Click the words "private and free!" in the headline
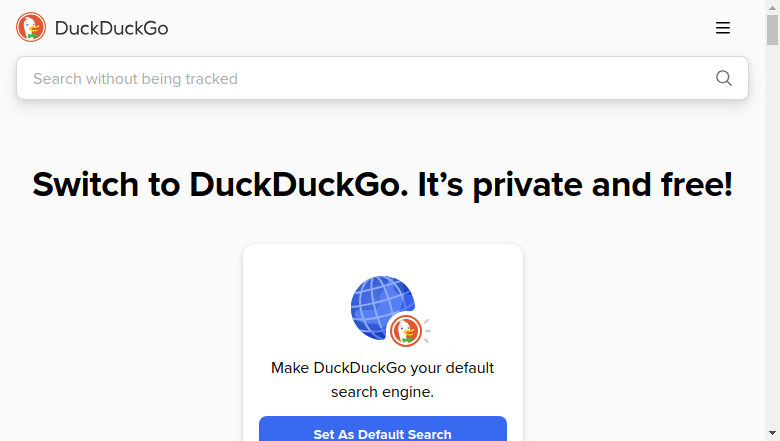The image size is (780, 441). click(602, 185)
